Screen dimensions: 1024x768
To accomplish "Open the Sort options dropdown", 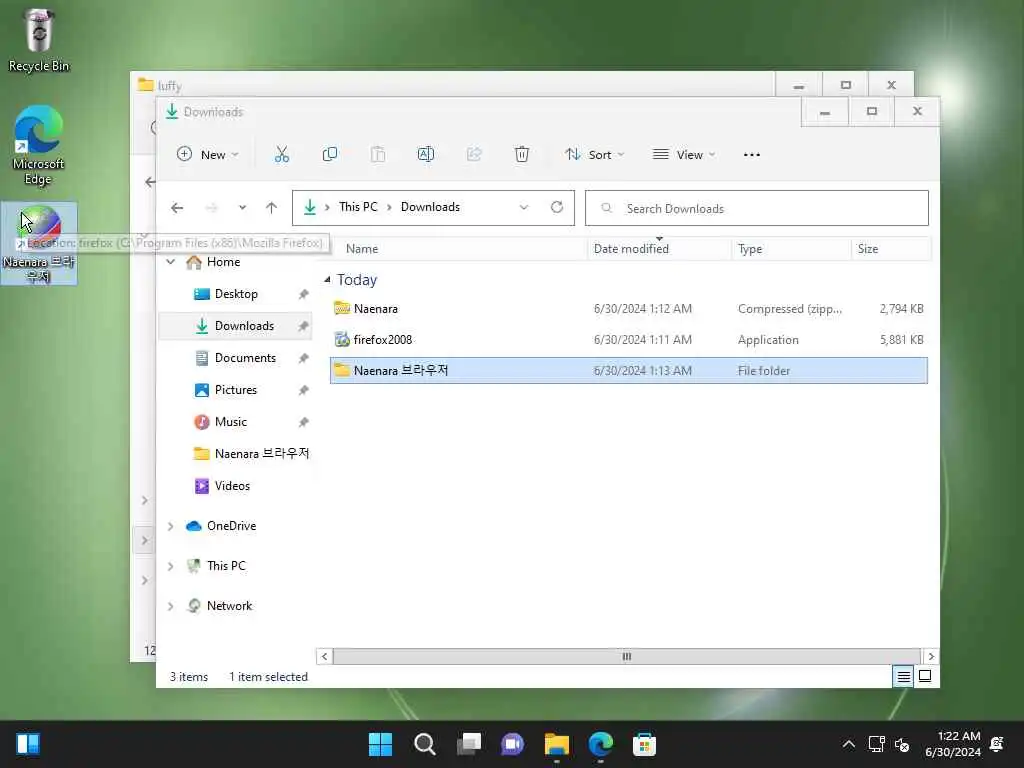I will 595,155.
